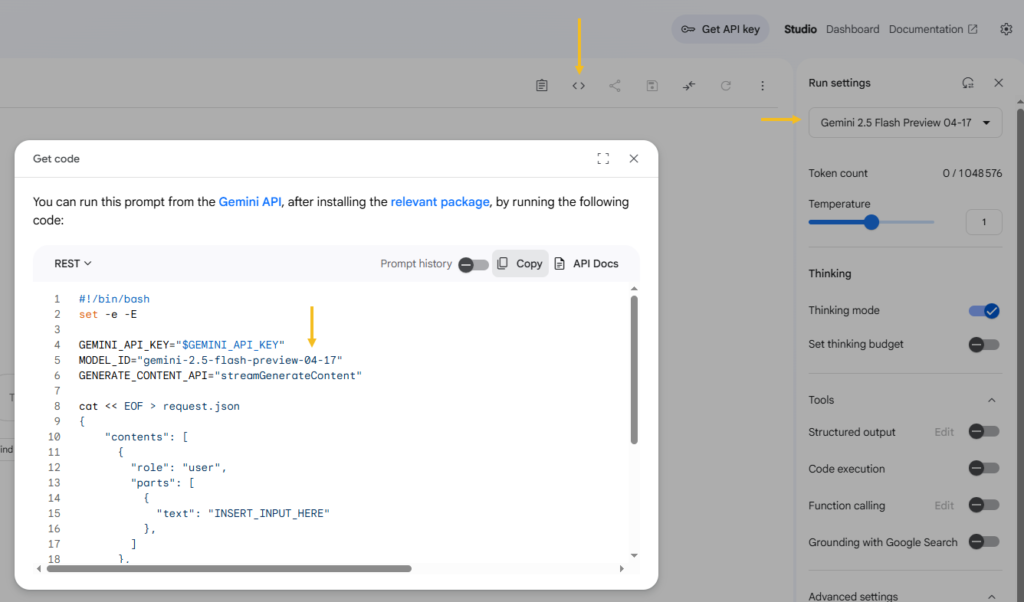The width and height of the screenshot is (1024, 602).
Task: Turn on Grounding with Google Search
Action: (x=984, y=542)
